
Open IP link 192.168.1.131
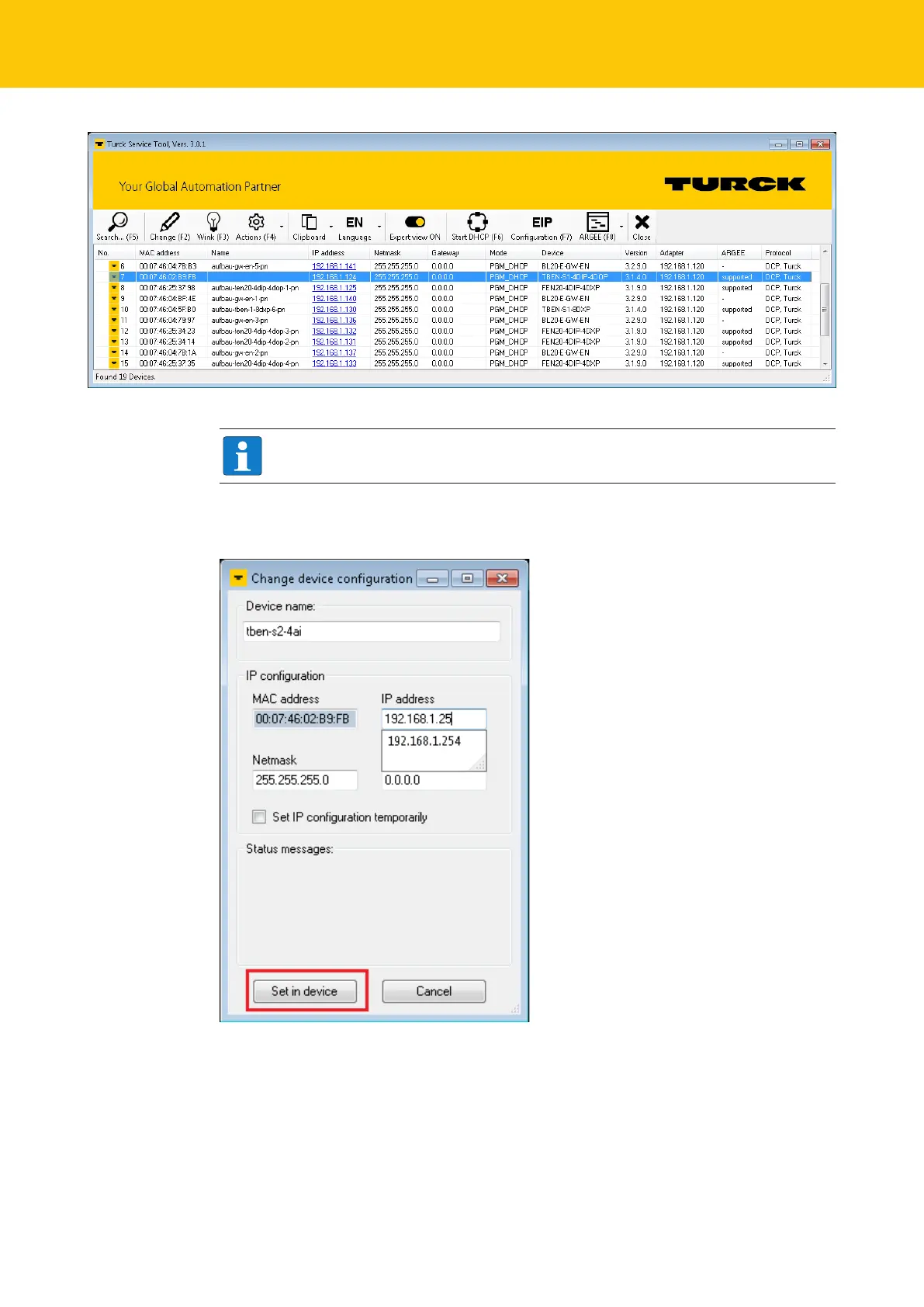point(334,342)
